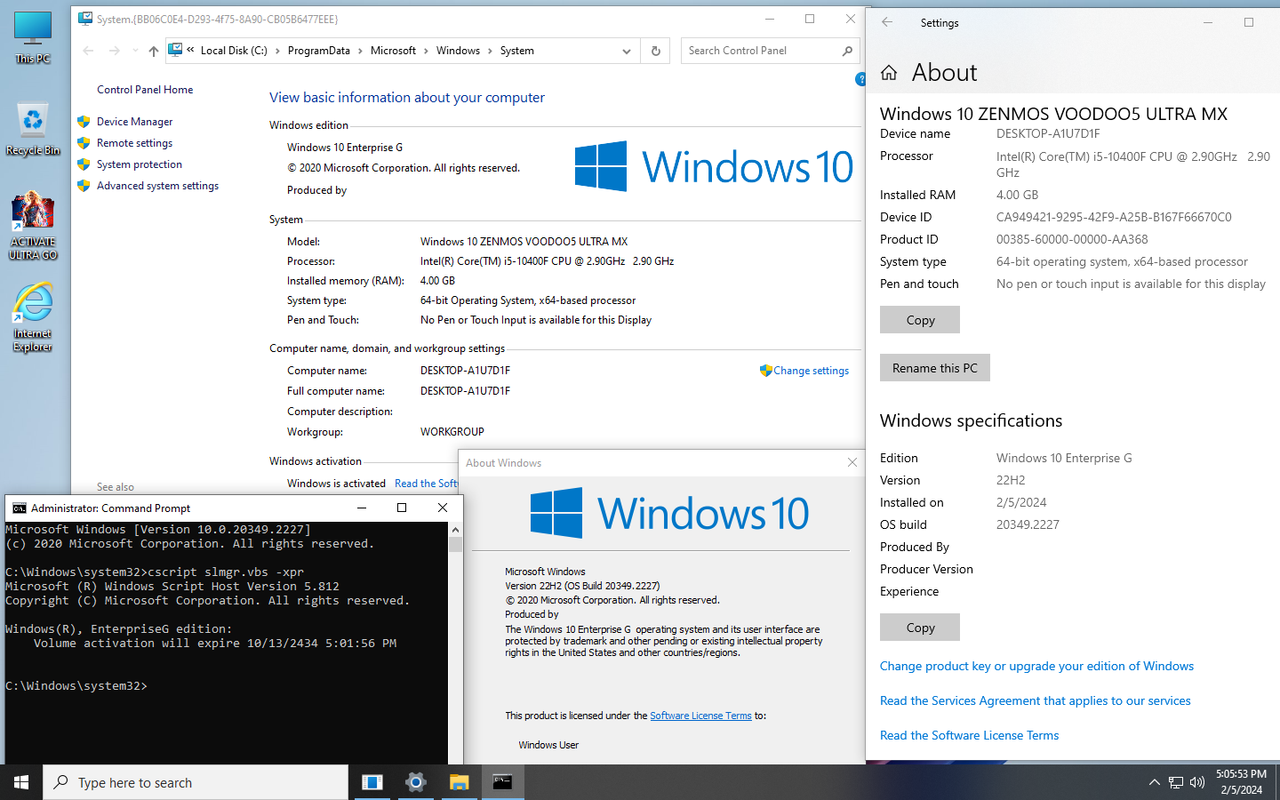Click the Device ID value CA949421-9295 in Settings
Image resolution: width=1280 pixels, height=800 pixels.
tap(1114, 218)
